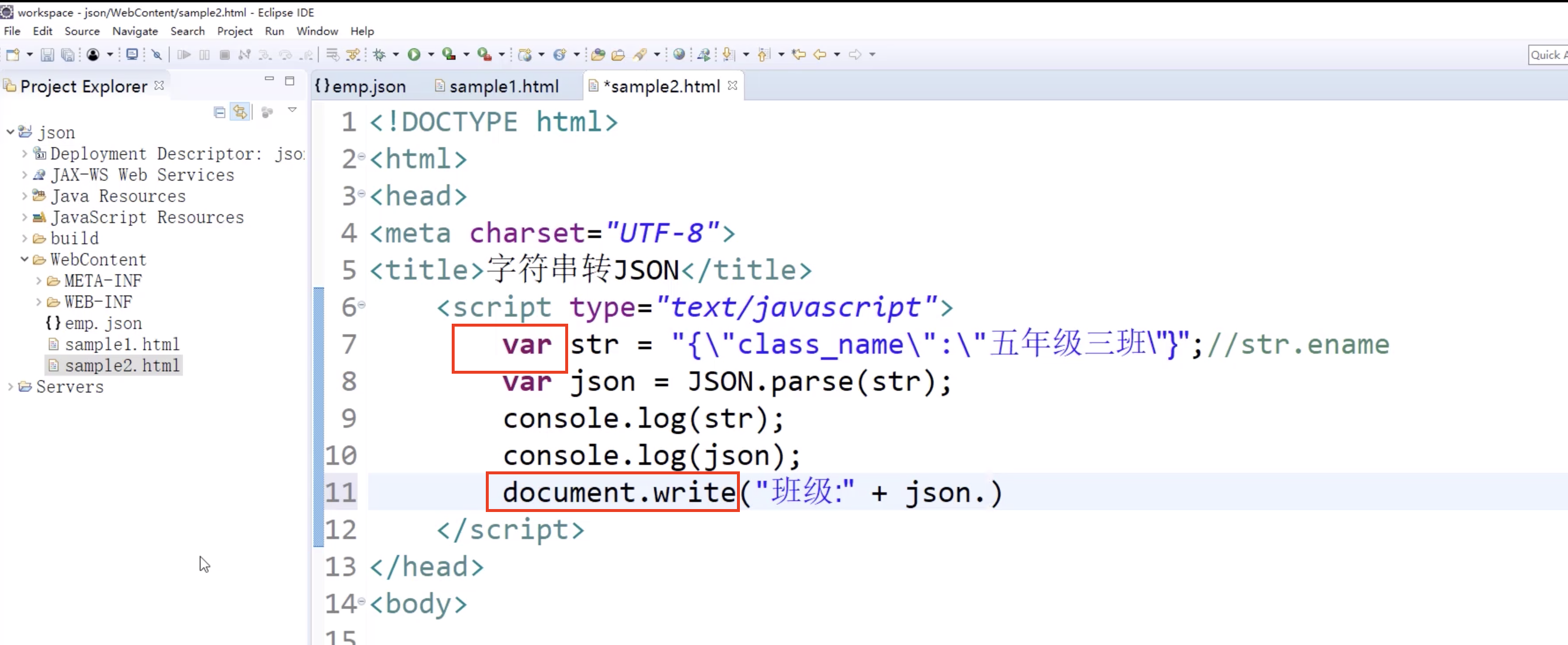This screenshot has width=1568, height=645.
Task: Click the Quick Access search field
Action: coord(1548,55)
